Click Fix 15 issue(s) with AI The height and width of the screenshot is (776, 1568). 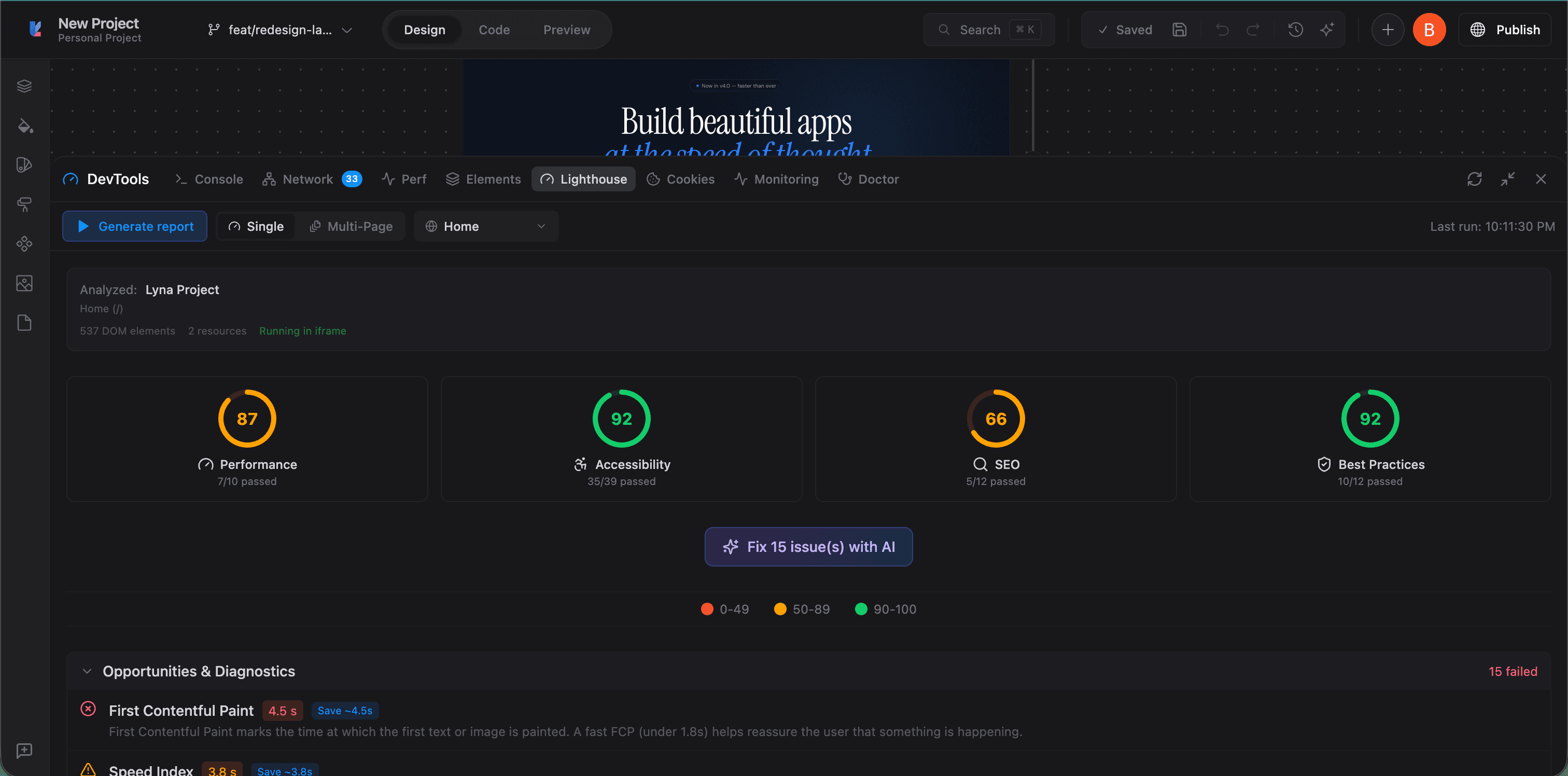[808, 547]
